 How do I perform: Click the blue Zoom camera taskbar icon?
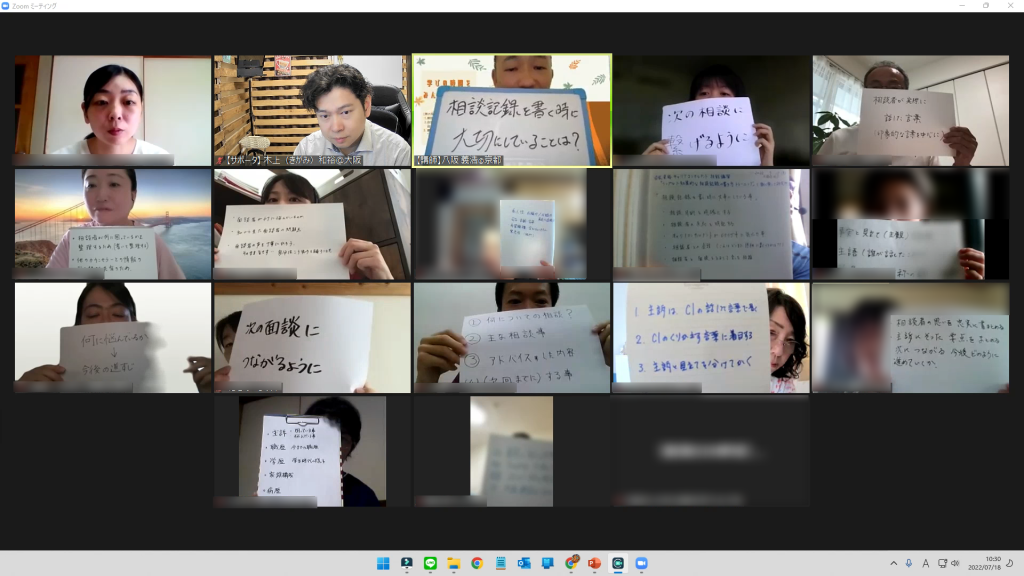coord(641,563)
